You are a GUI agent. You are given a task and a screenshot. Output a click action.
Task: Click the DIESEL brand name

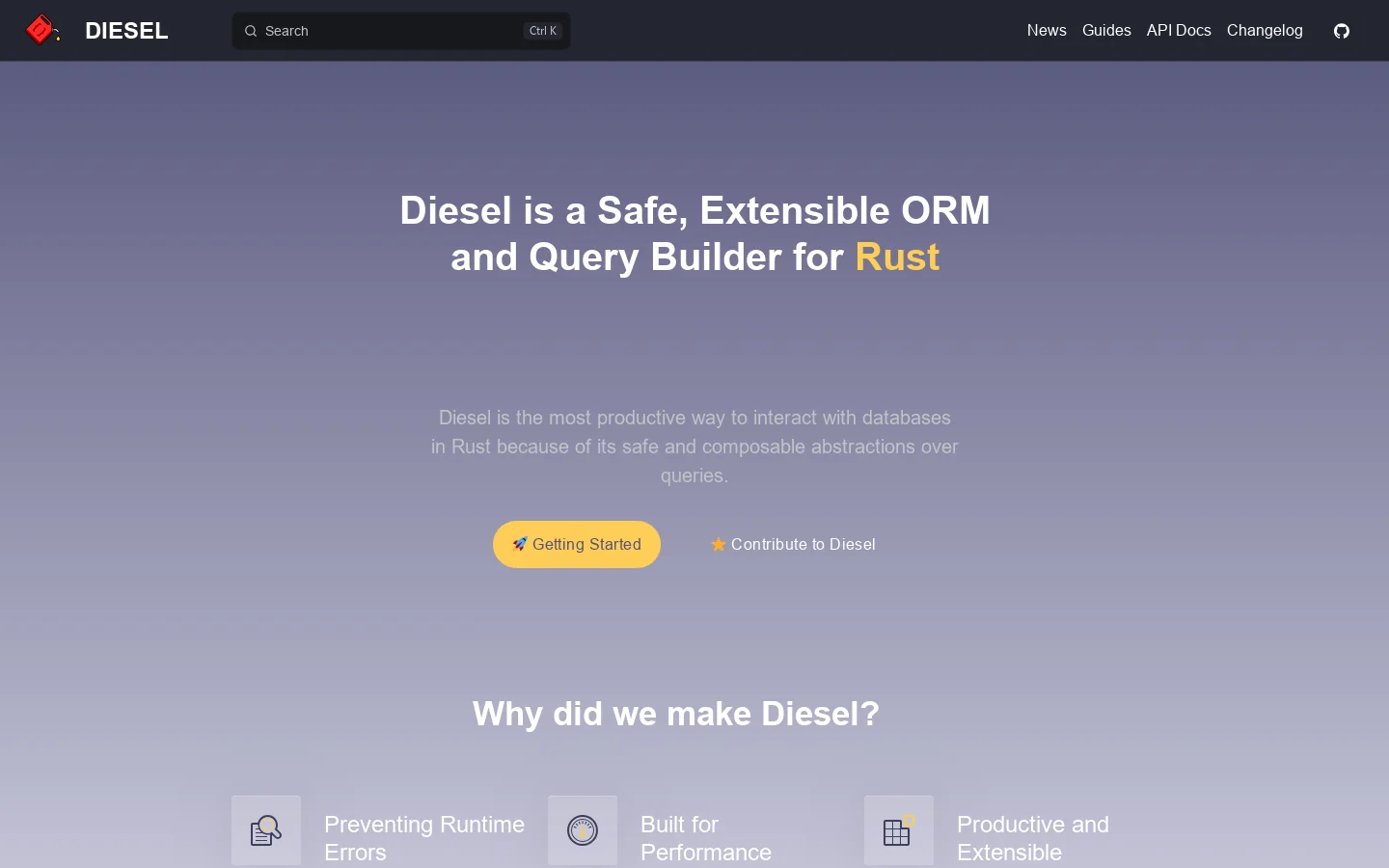[126, 31]
